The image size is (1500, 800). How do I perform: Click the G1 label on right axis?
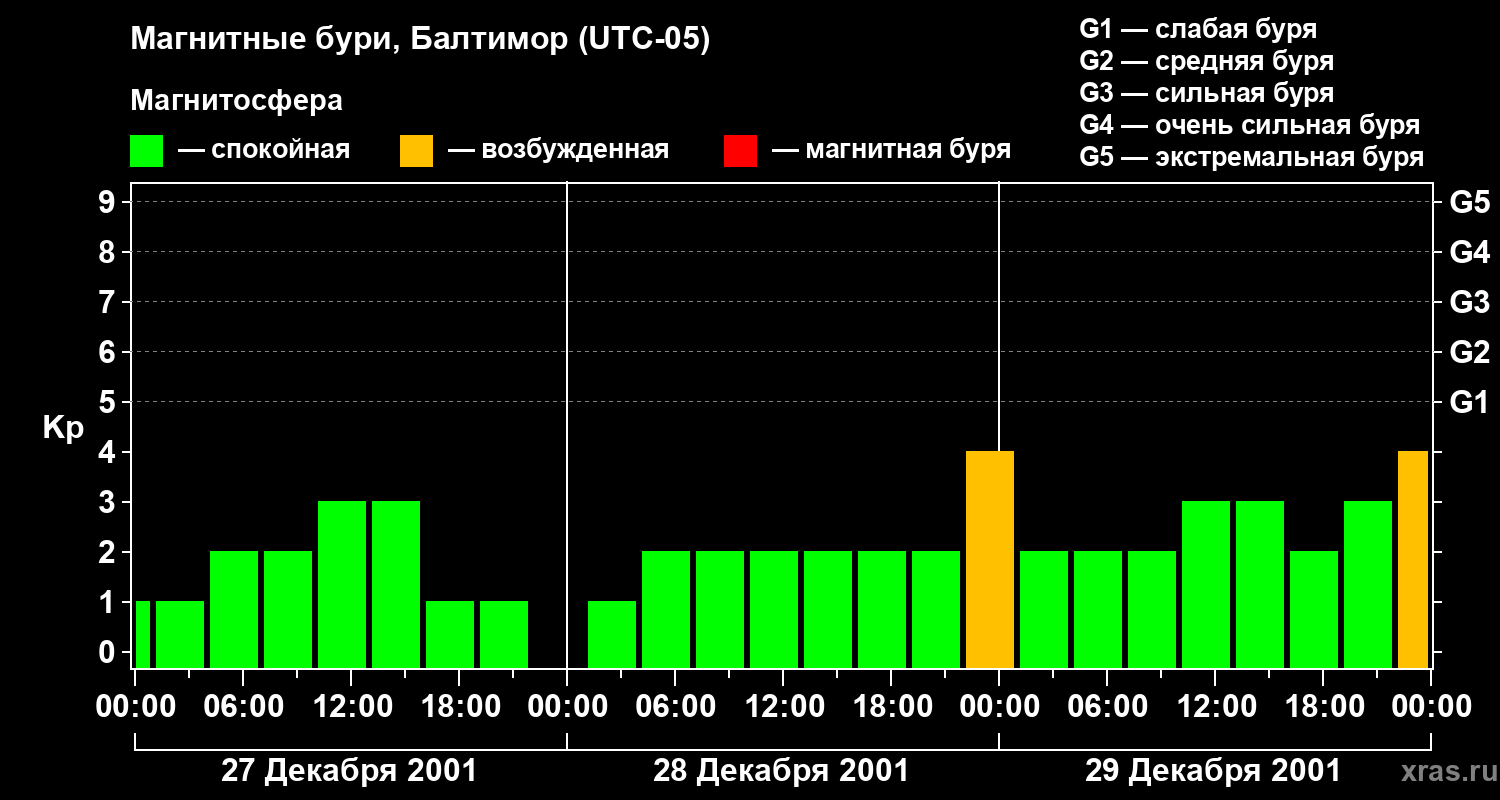[1469, 402]
